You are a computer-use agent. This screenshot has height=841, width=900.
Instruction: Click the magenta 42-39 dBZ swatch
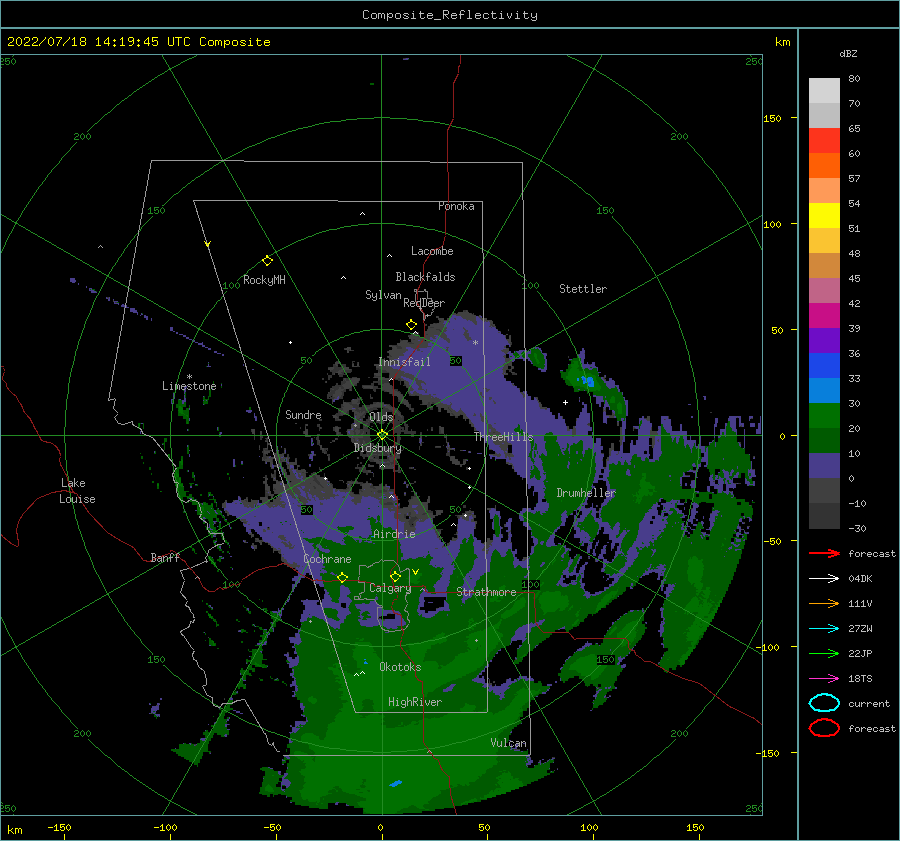coord(824,315)
